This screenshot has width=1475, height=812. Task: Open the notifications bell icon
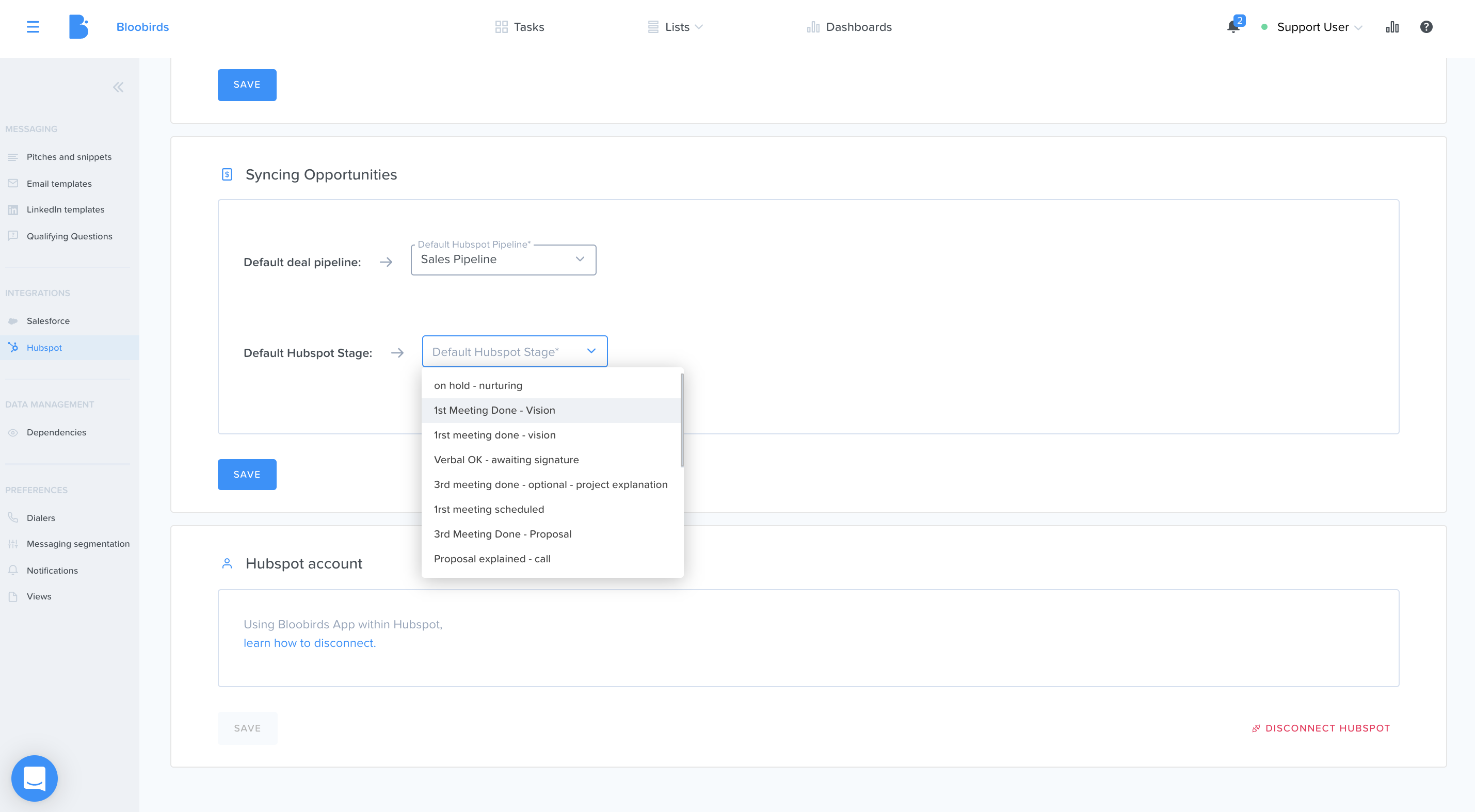(x=1233, y=27)
